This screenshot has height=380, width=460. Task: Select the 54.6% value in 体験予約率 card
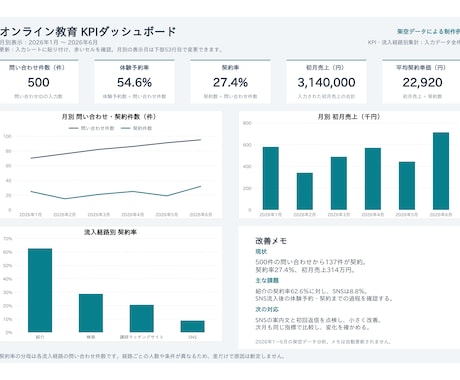coord(134,82)
